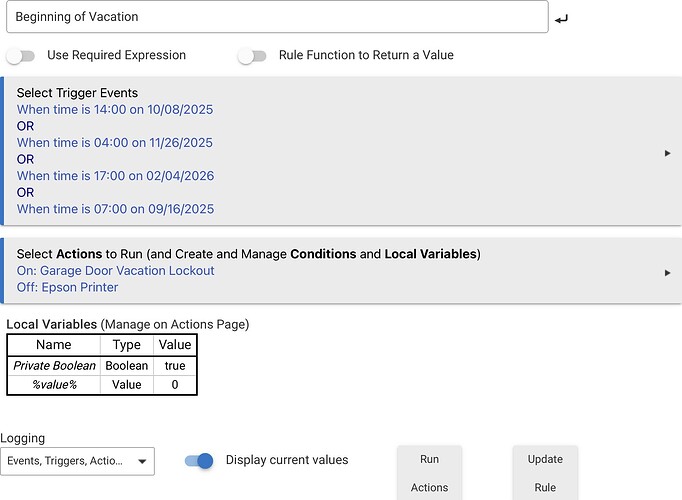This screenshot has width=682, height=500.
Task: Click the Display current values label
Action: pos(287,460)
